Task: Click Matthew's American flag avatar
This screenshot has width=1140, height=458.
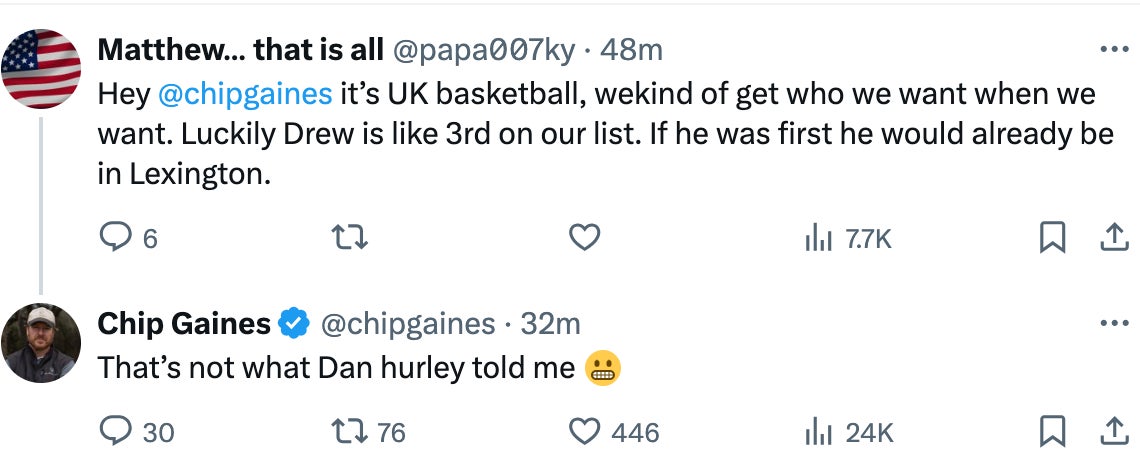Action: pos(41,69)
